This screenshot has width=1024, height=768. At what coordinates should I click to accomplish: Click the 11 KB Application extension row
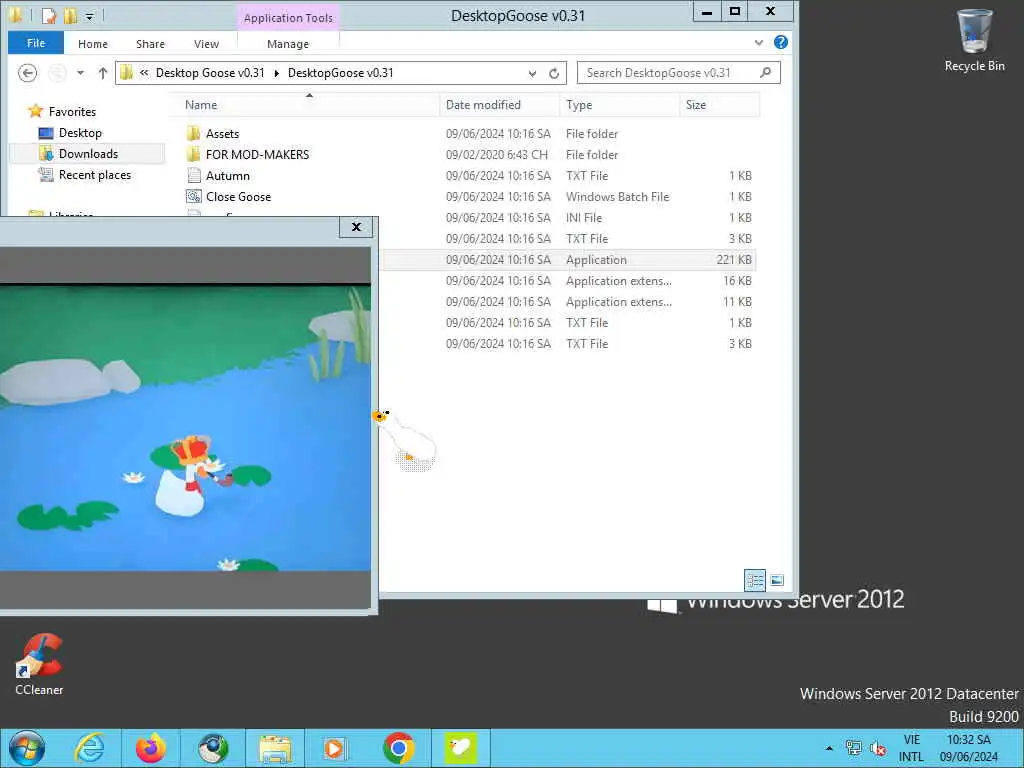[x=567, y=301]
